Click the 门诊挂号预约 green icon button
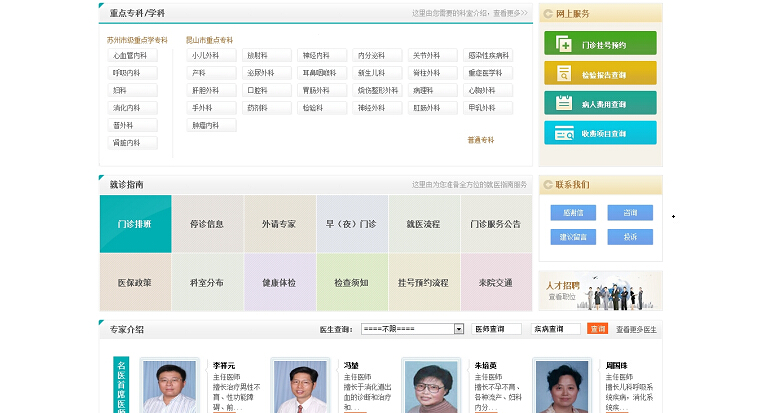The height and width of the screenshot is (413, 761). tap(600, 44)
